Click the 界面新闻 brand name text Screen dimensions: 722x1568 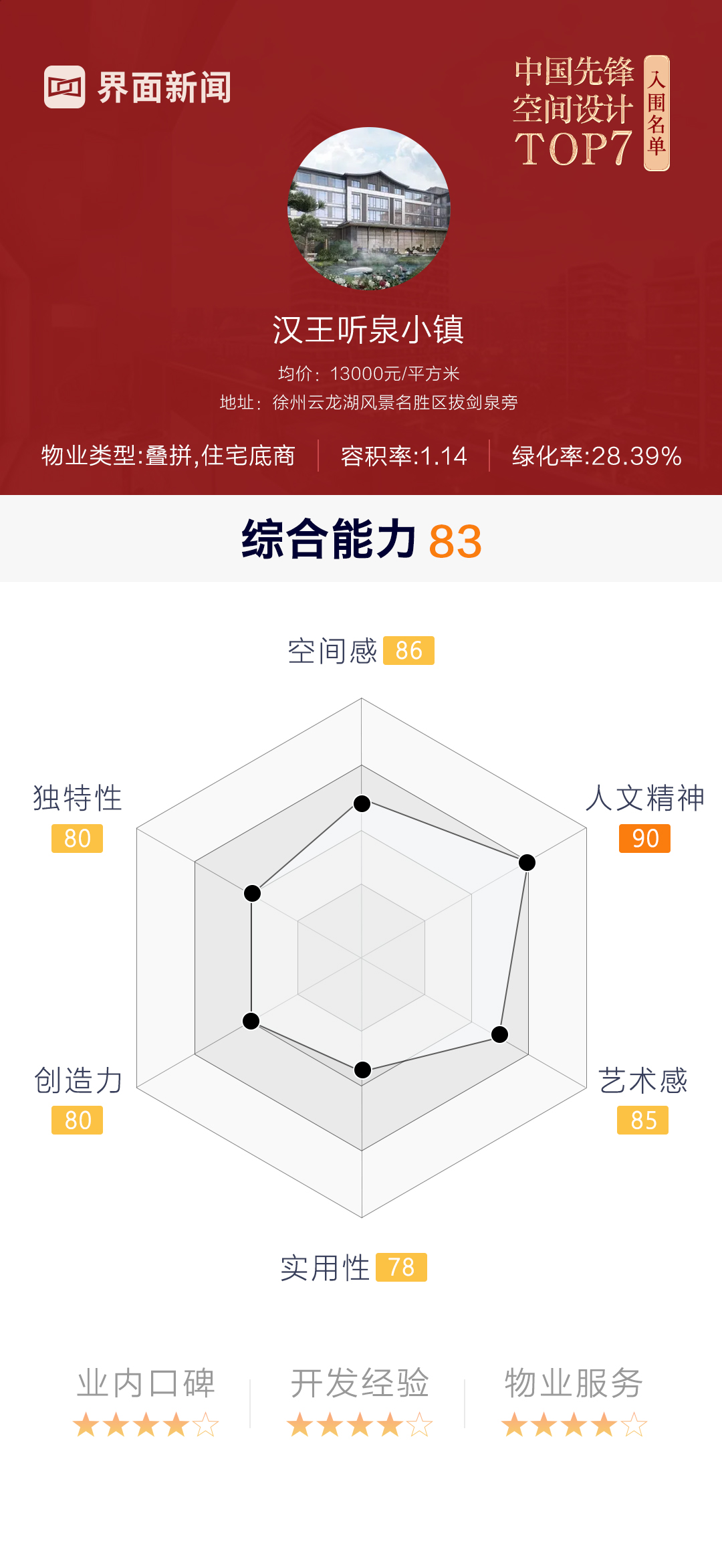click(x=164, y=88)
